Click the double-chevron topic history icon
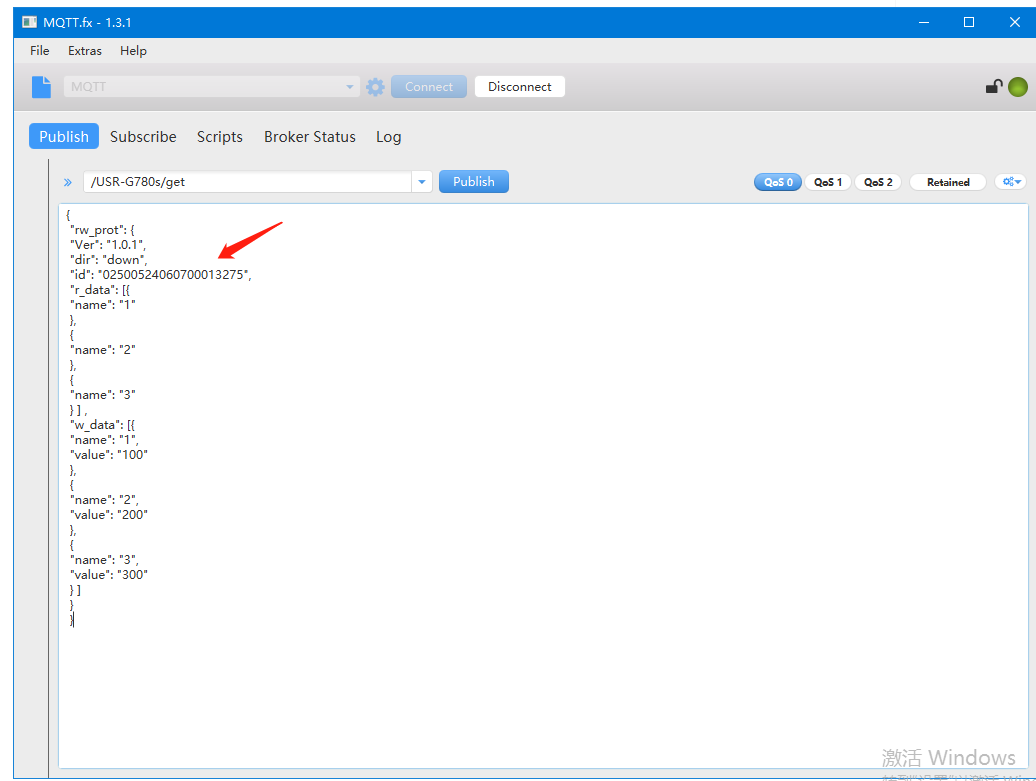The image size is (1036, 781). (67, 182)
